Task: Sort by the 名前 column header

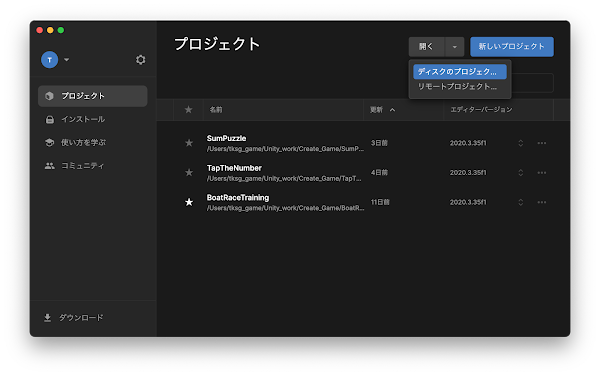Action: pos(216,110)
